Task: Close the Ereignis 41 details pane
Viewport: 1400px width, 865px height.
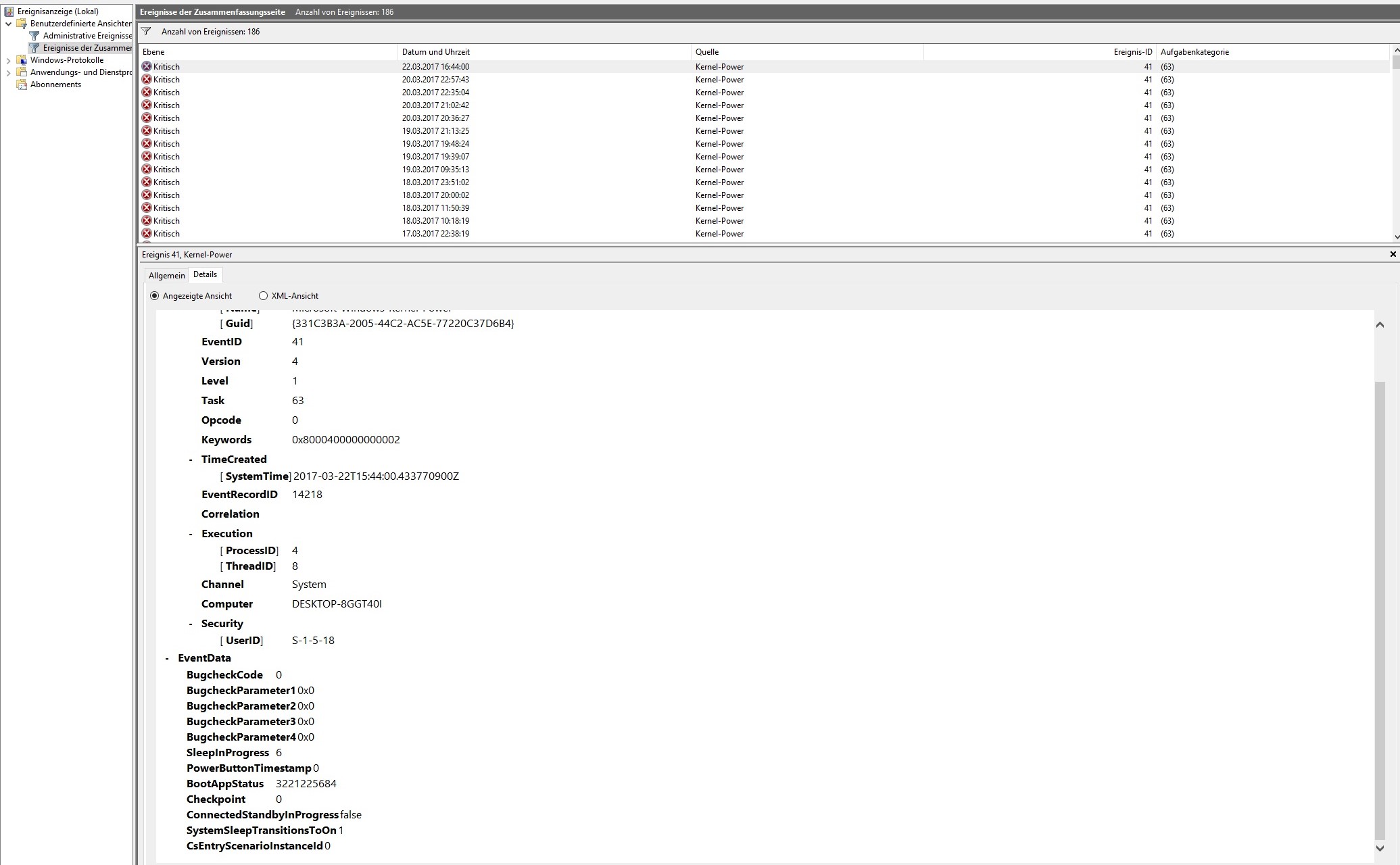Action: [1393, 255]
